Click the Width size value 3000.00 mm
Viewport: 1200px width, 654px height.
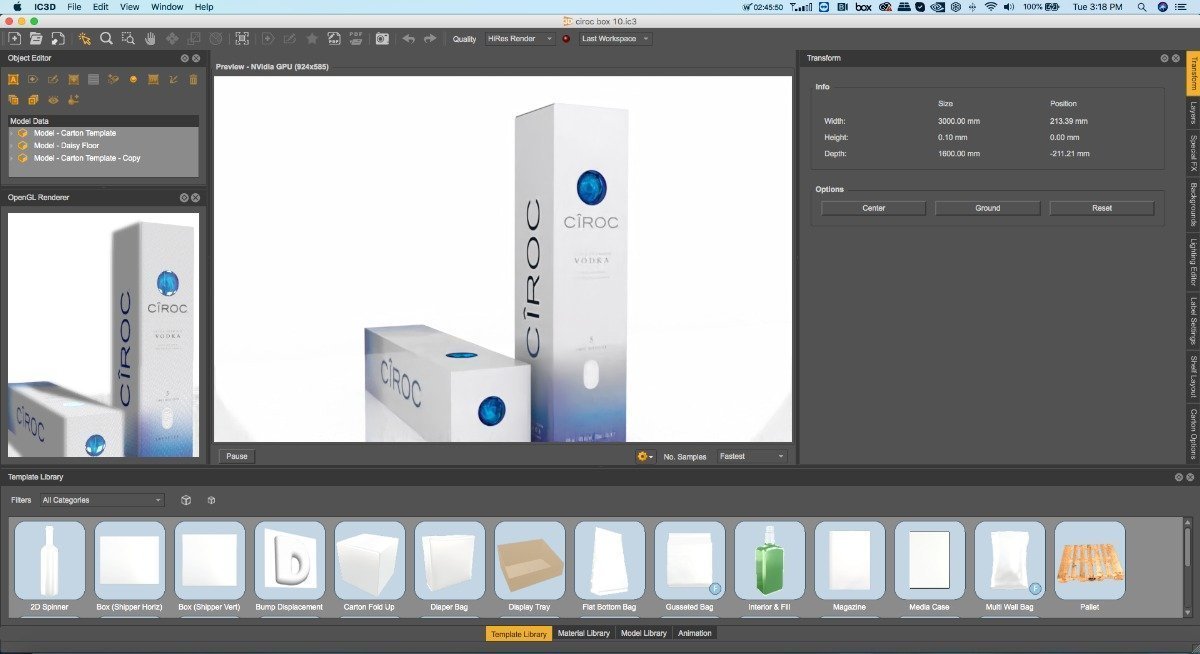click(x=959, y=121)
